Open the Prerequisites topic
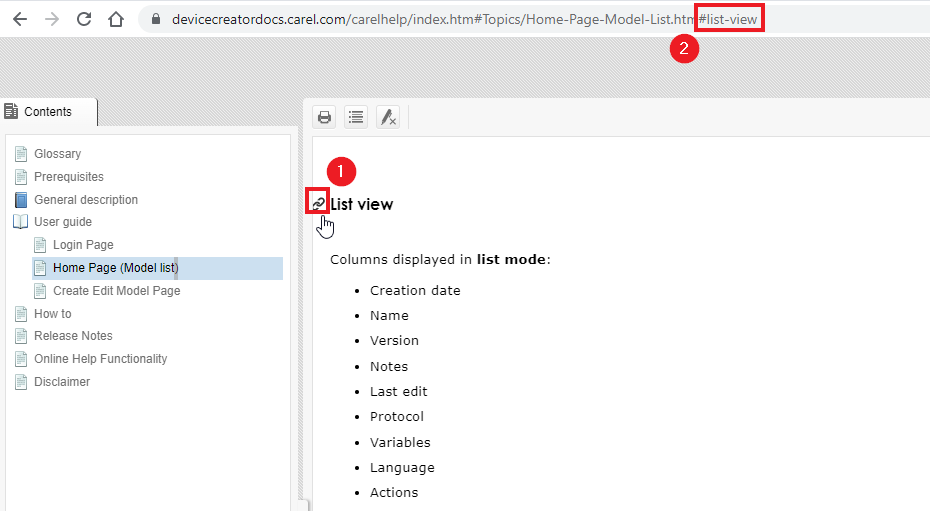 point(68,177)
